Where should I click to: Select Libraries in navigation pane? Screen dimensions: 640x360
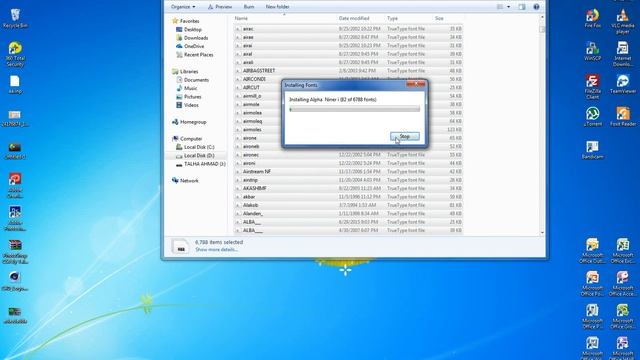(x=189, y=71)
